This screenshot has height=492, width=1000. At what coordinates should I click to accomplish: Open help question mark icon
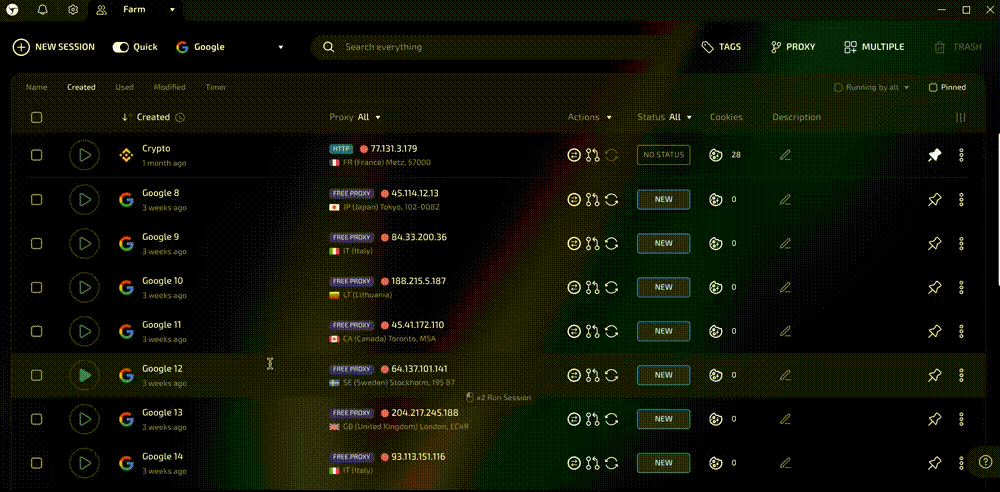click(985, 462)
